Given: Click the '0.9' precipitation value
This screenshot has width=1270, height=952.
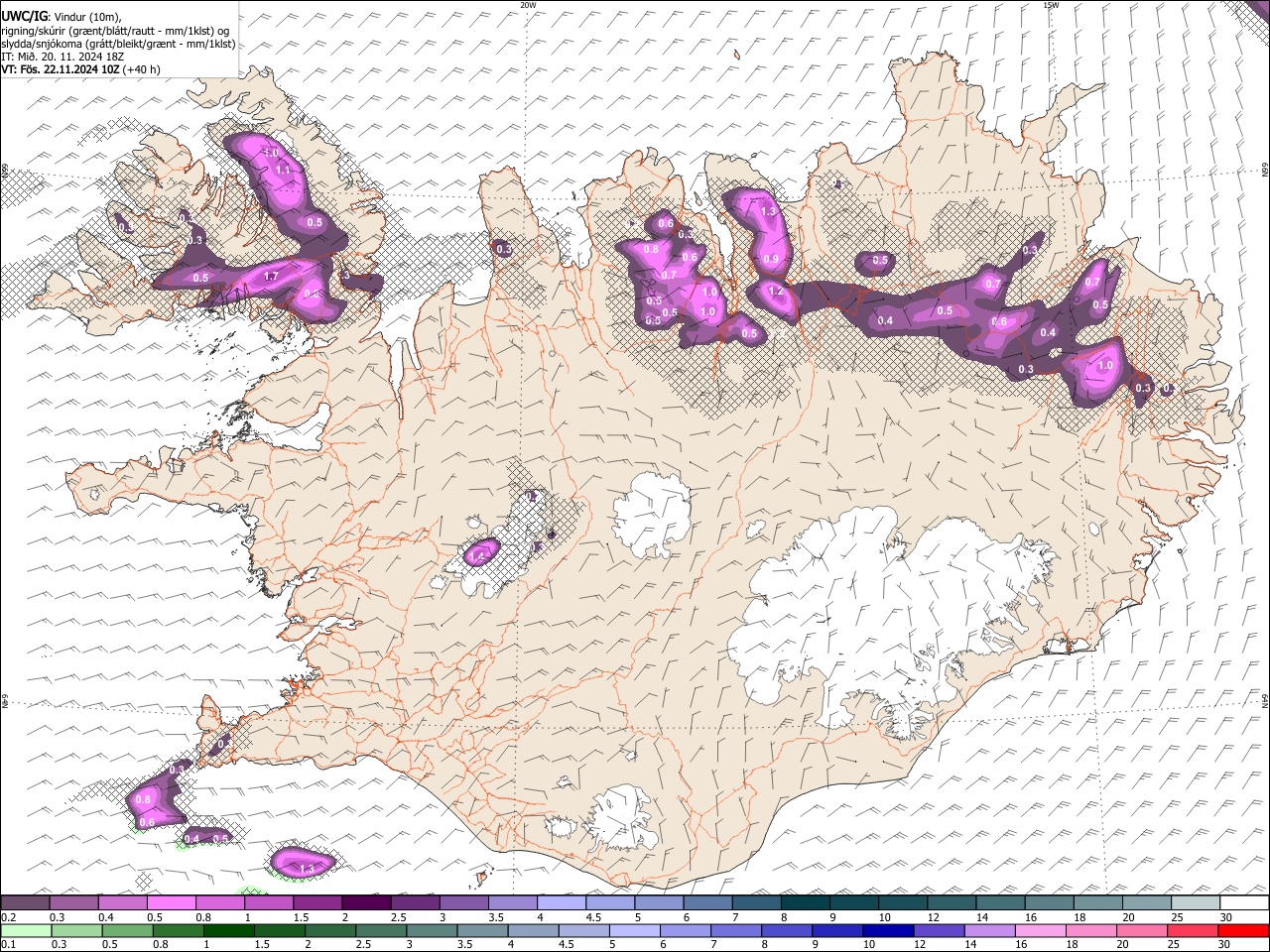Looking at the screenshot, I should click(771, 260).
